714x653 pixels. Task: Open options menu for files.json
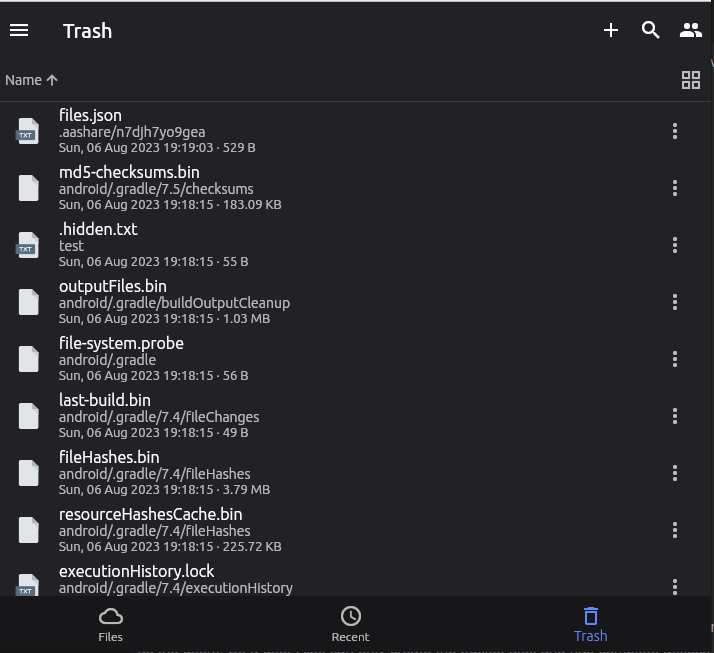click(674, 131)
